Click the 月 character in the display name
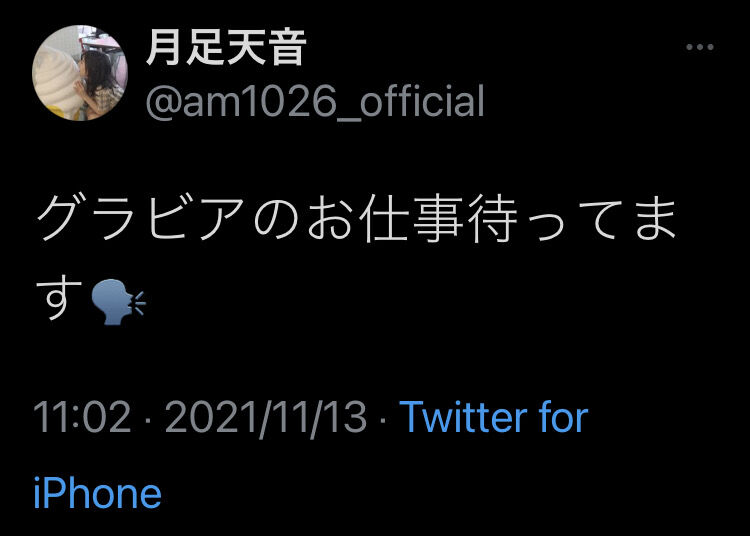Screen dimensions: 750x536 pyautogui.click(x=164, y=47)
